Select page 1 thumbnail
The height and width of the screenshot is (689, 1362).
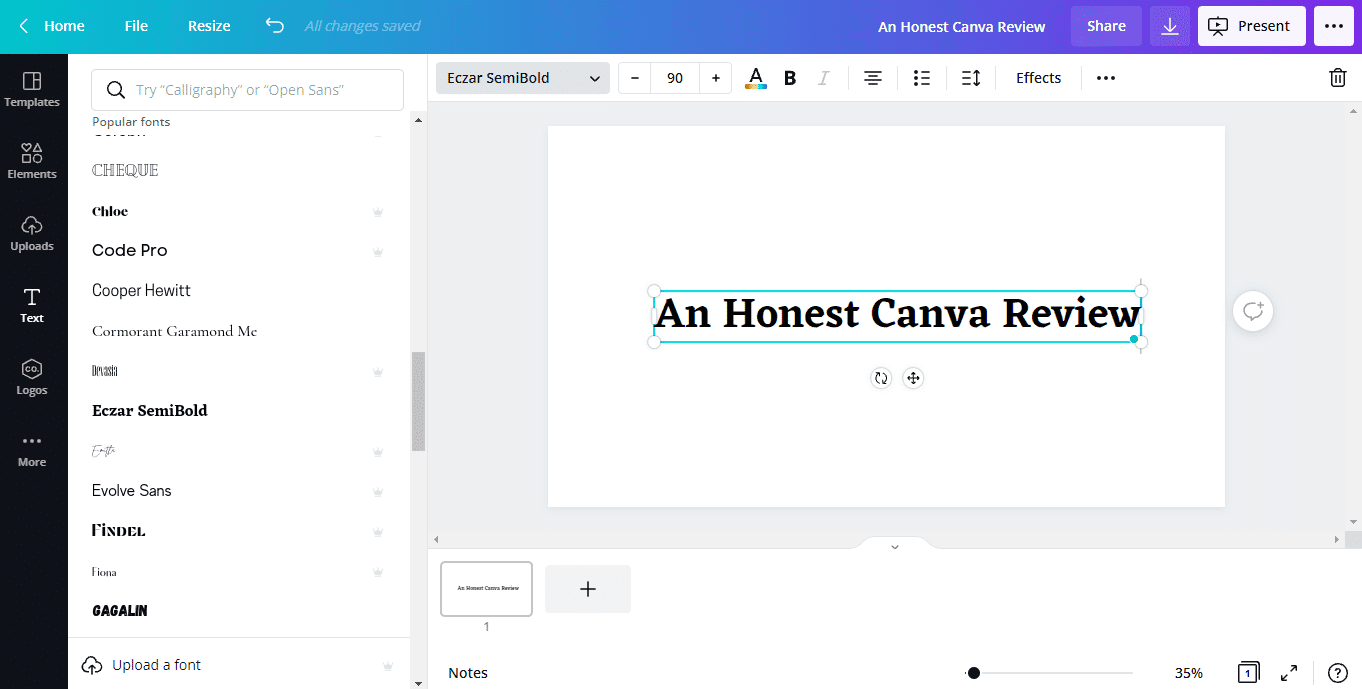click(487, 589)
